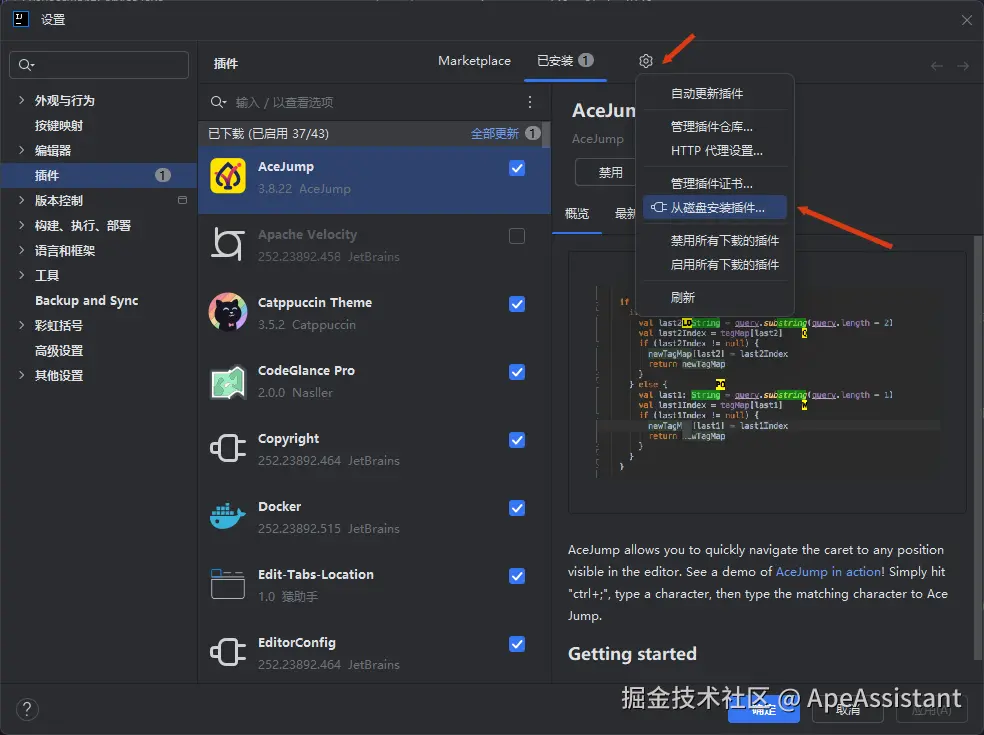Click the settings search magnifier icon
The width and height of the screenshot is (984, 735).
26,65
